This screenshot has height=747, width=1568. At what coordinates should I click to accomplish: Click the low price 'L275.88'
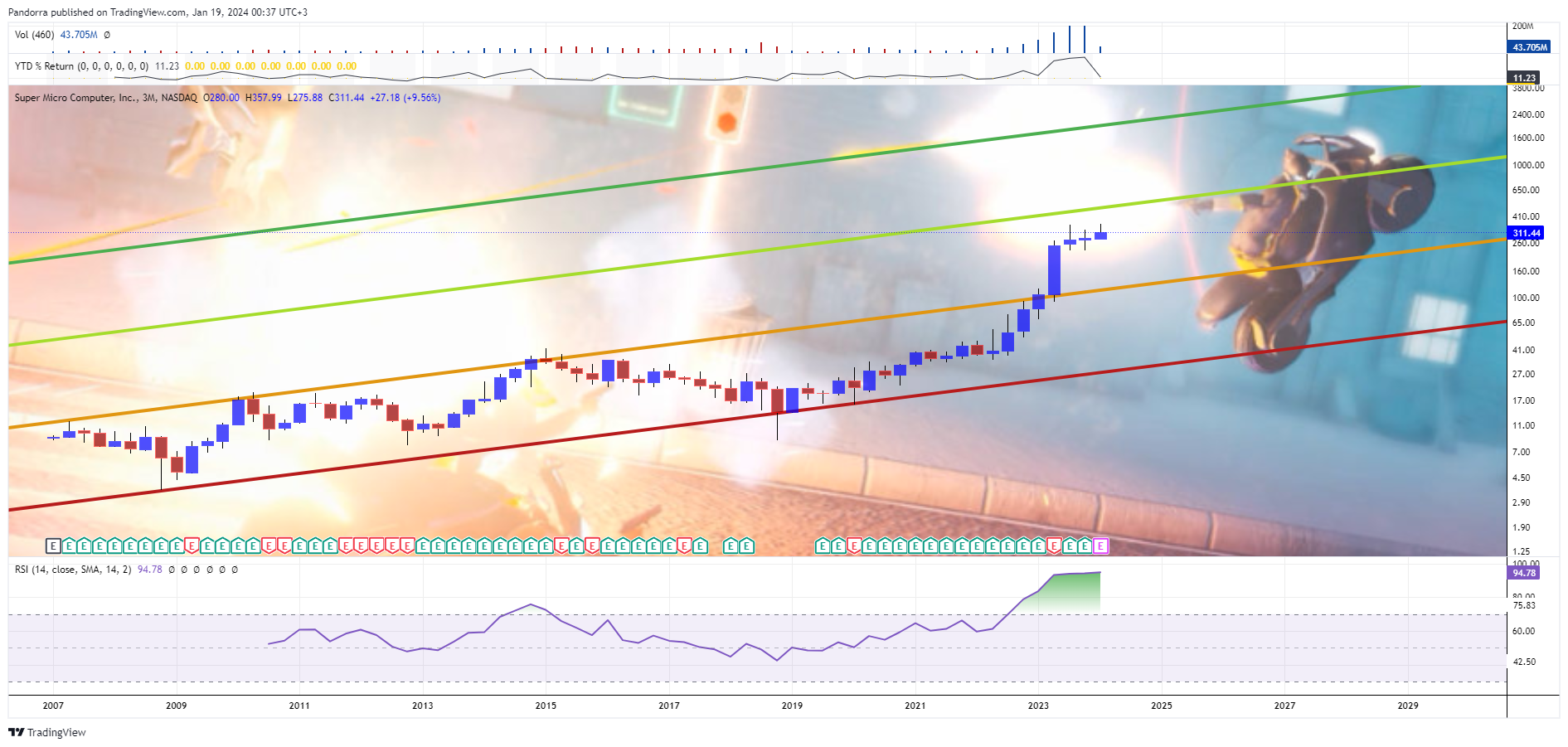(305, 98)
